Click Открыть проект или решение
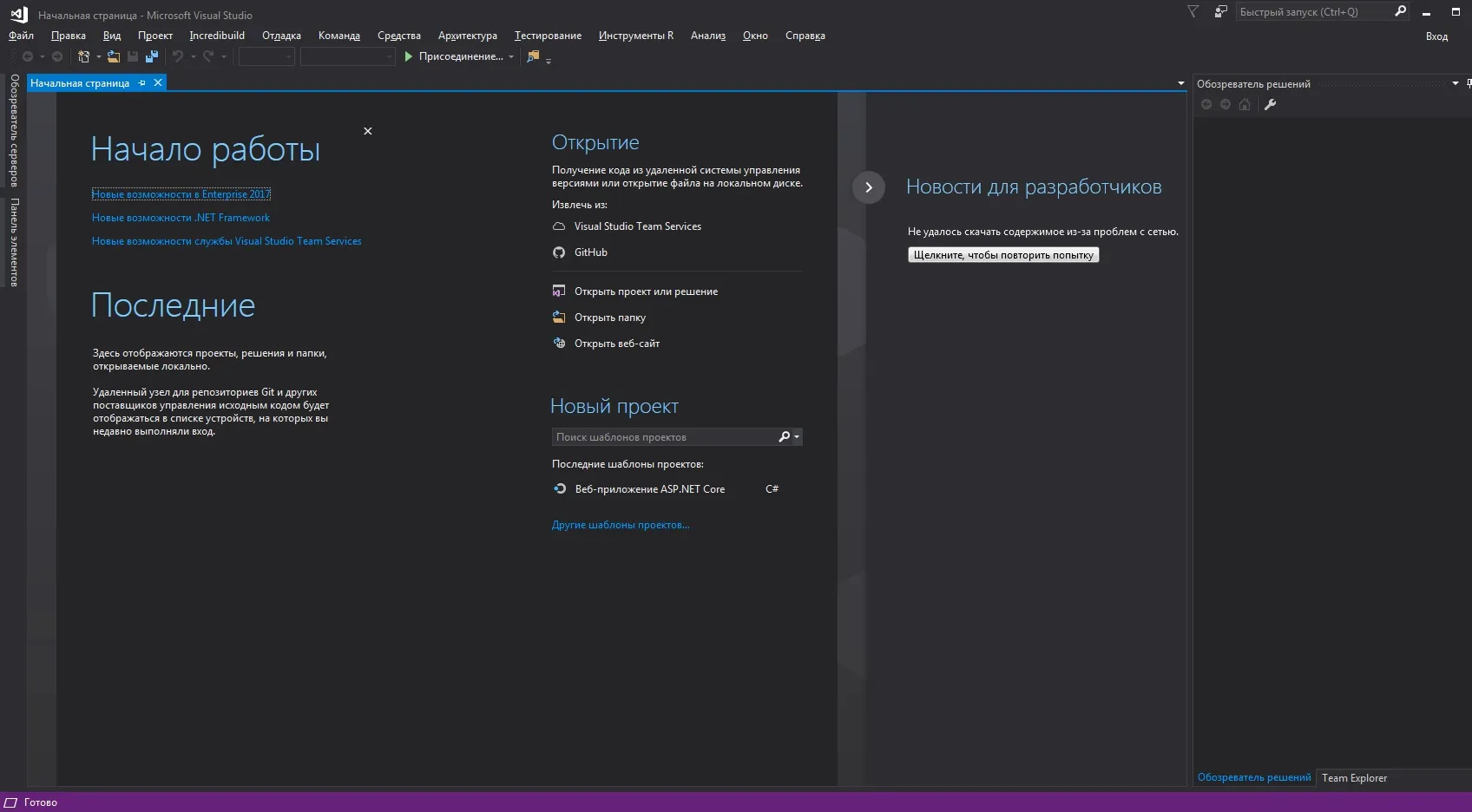This screenshot has height=812, width=1472. 646,291
